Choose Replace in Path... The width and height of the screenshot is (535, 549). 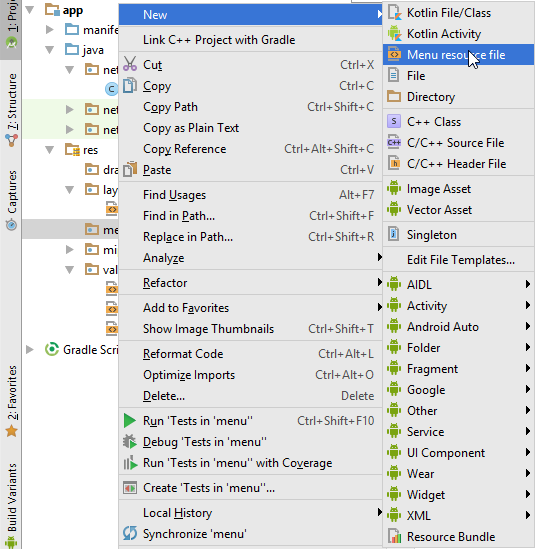[250, 237]
